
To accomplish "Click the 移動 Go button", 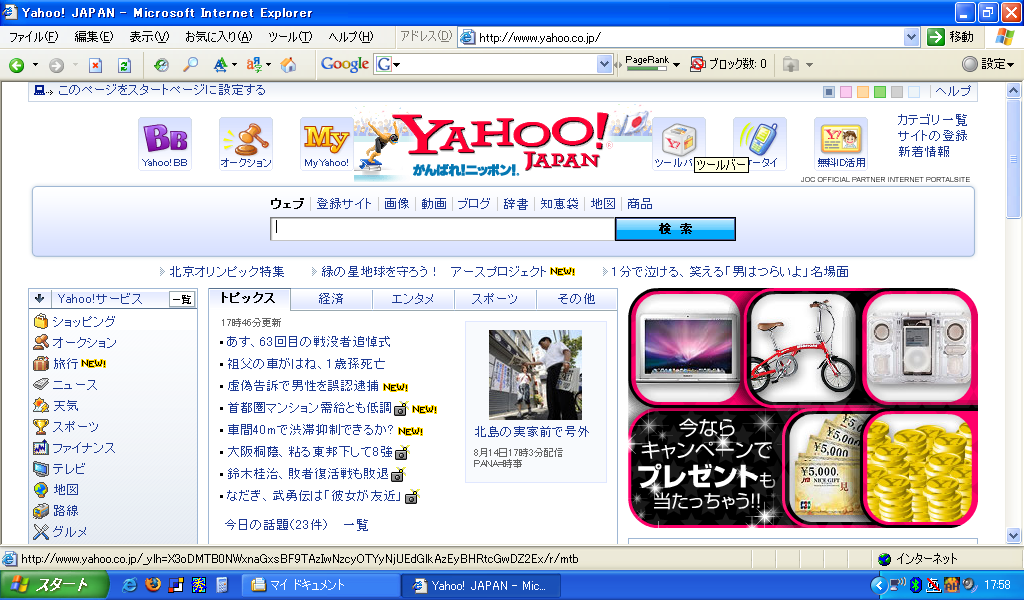I will (951, 37).
